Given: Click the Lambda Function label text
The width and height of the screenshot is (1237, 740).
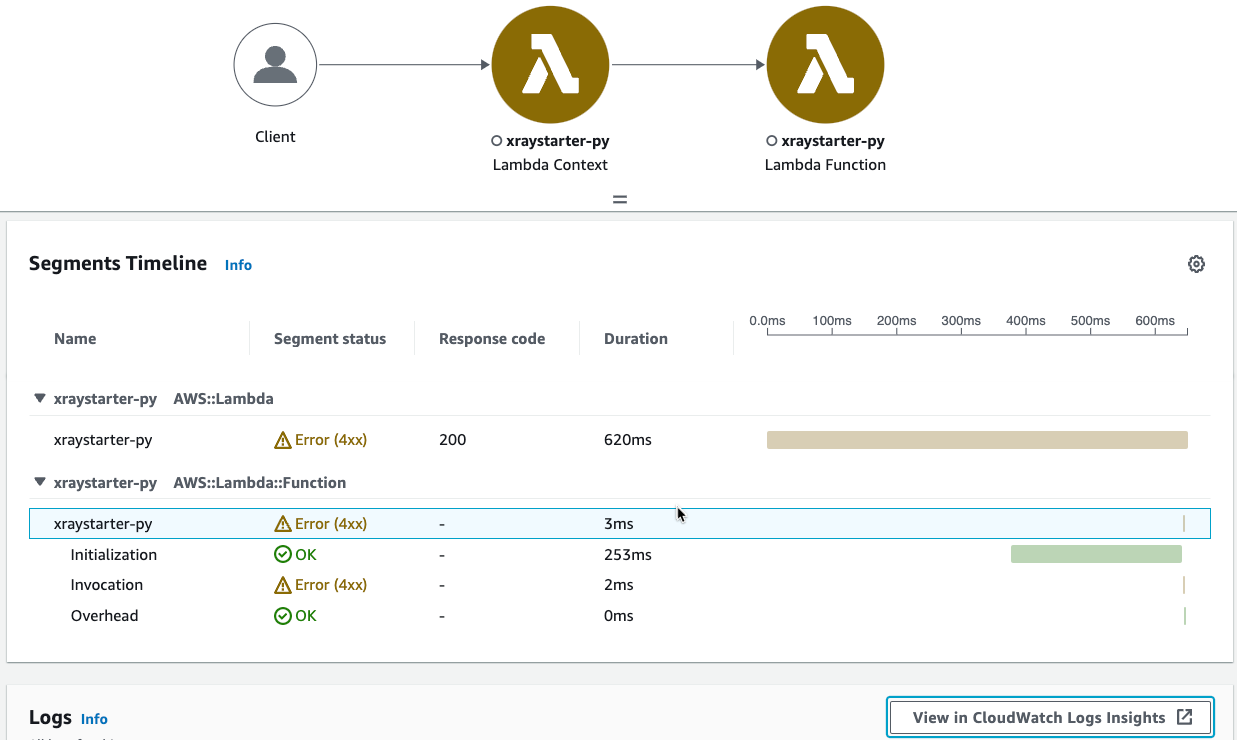Looking at the screenshot, I should click(x=825, y=165).
